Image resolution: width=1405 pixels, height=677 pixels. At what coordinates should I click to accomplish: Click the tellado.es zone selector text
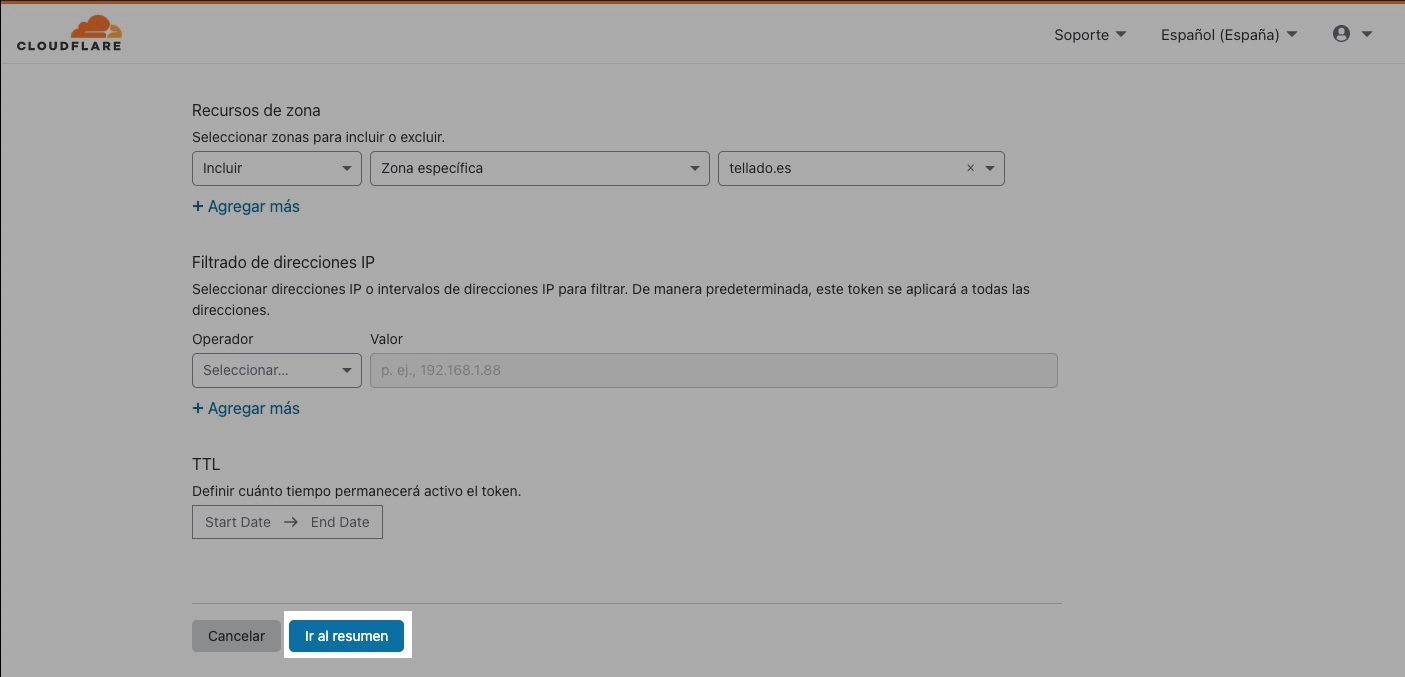760,168
